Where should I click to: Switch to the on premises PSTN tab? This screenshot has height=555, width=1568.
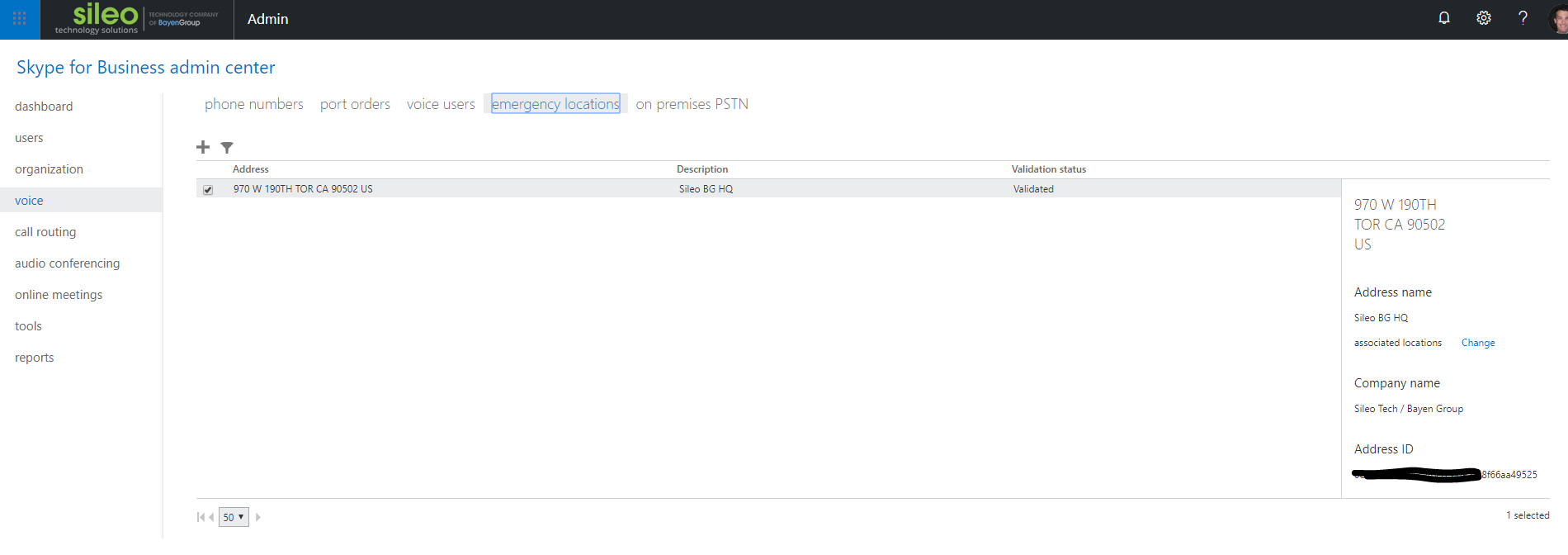click(x=692, y=104)
